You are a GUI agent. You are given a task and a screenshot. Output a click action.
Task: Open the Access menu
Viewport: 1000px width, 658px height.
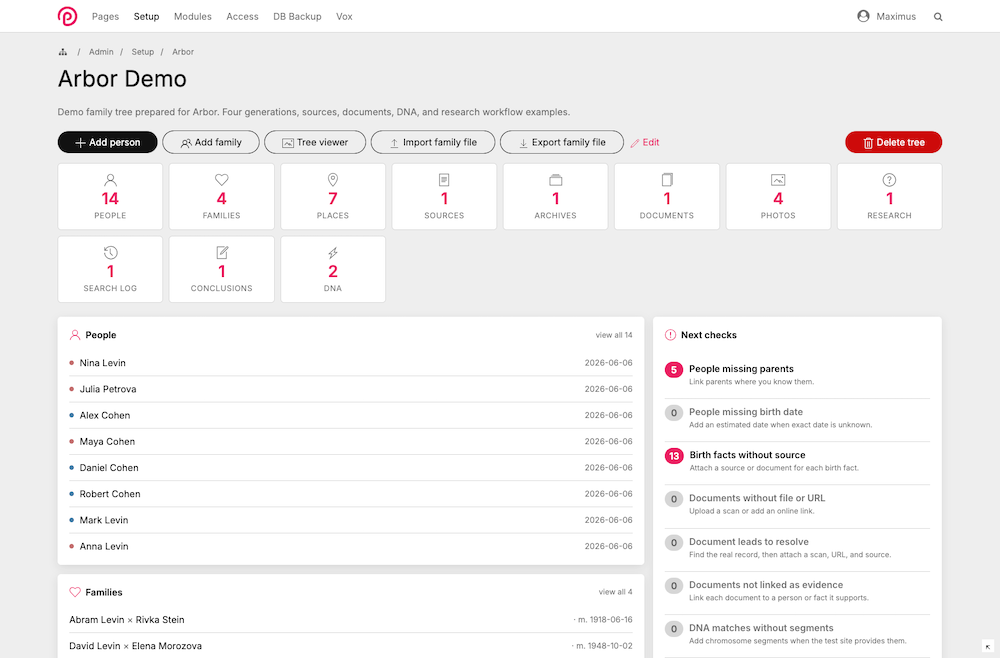click(242, 17)
